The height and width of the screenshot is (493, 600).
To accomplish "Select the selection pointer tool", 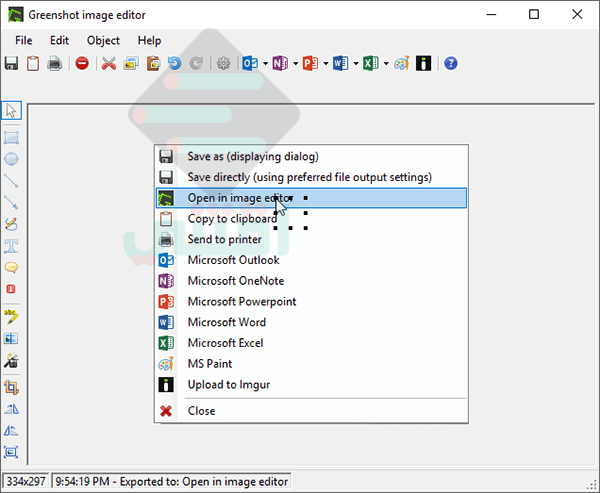I will coord(11,111).
